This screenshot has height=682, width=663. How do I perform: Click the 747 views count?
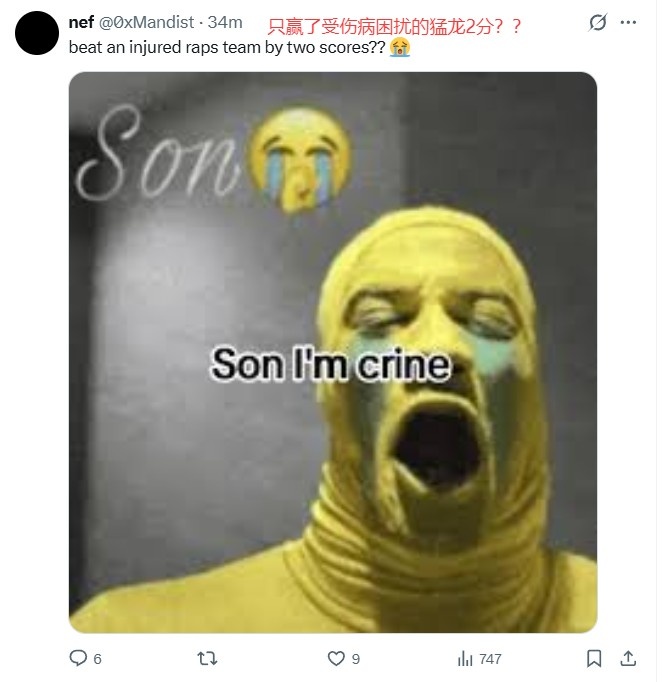point(490,659)
